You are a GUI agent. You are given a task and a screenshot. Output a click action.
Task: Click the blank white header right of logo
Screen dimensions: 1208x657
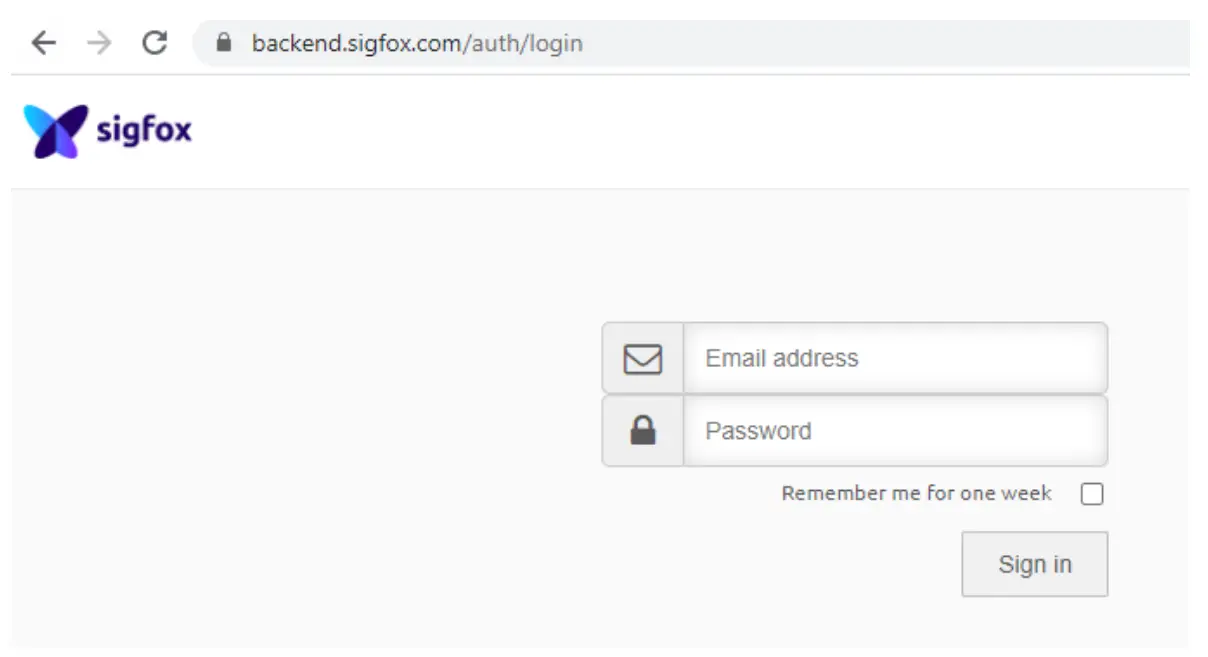pyautogui.click(x=700, y=131)
